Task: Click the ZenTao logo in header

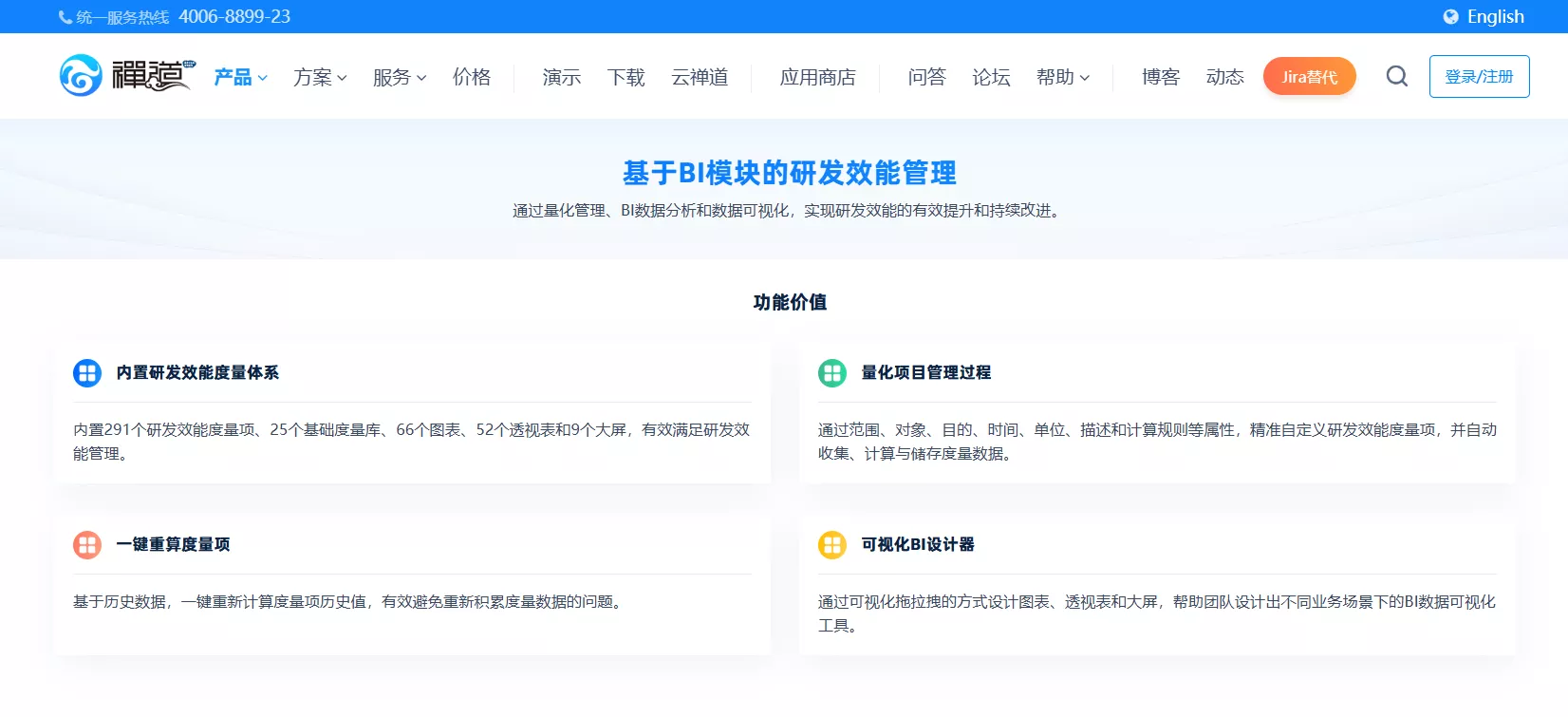Action: [x=126, y=76]
